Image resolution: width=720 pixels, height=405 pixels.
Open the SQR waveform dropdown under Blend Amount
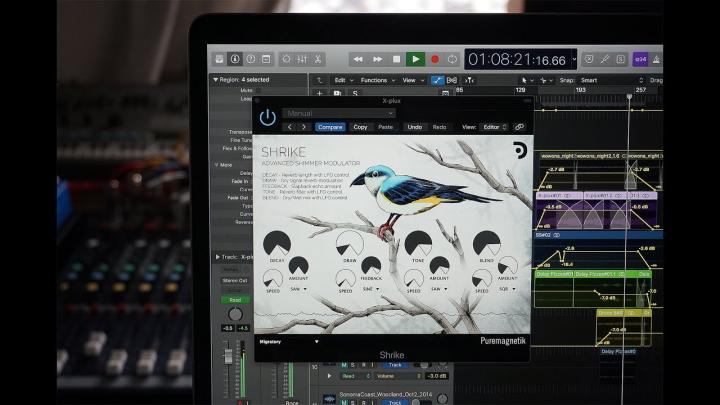[x=507, y=289]
